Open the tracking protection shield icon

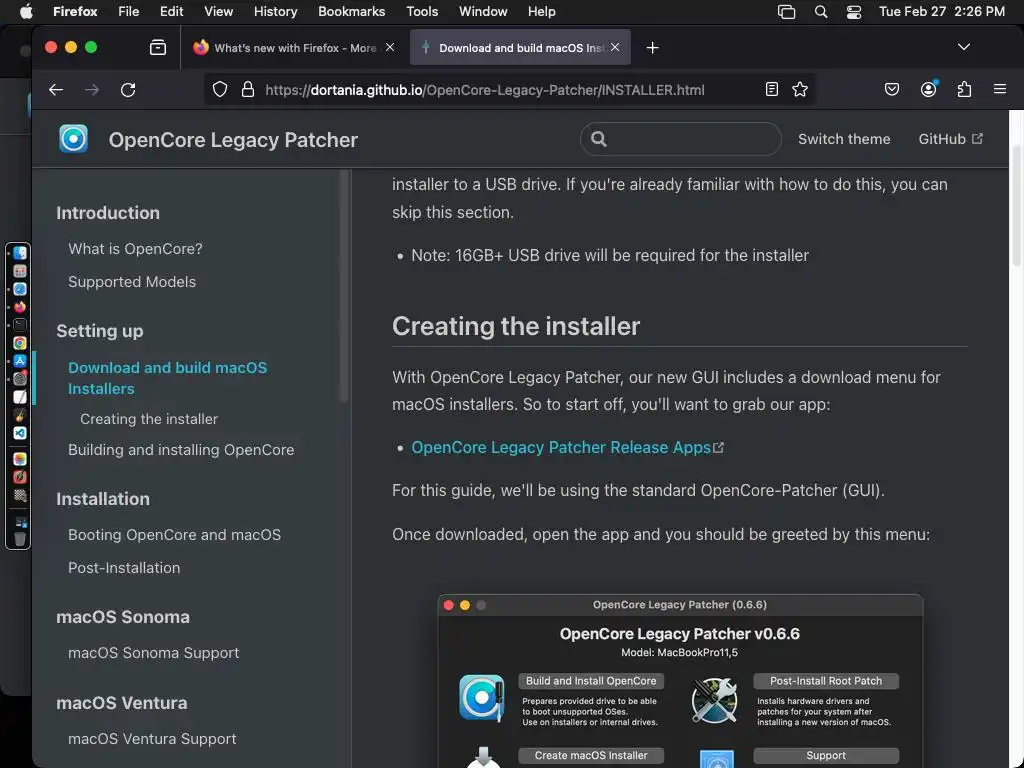(220, 89)
